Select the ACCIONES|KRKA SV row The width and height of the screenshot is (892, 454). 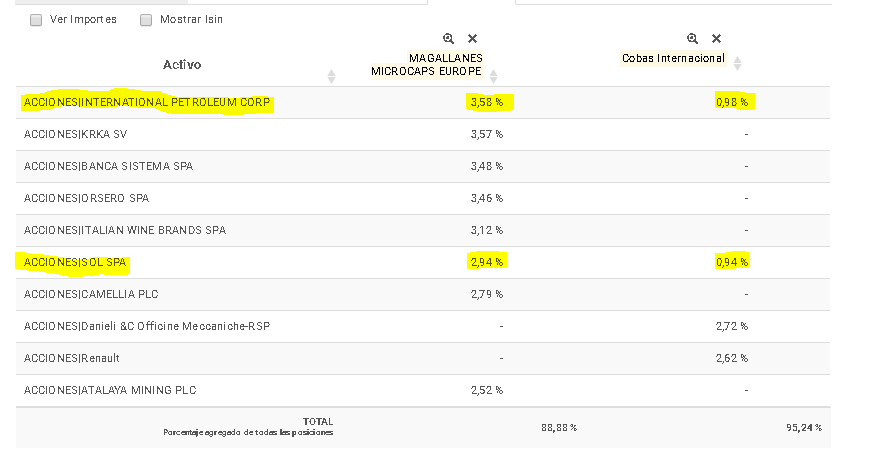[x=423, y=134]
